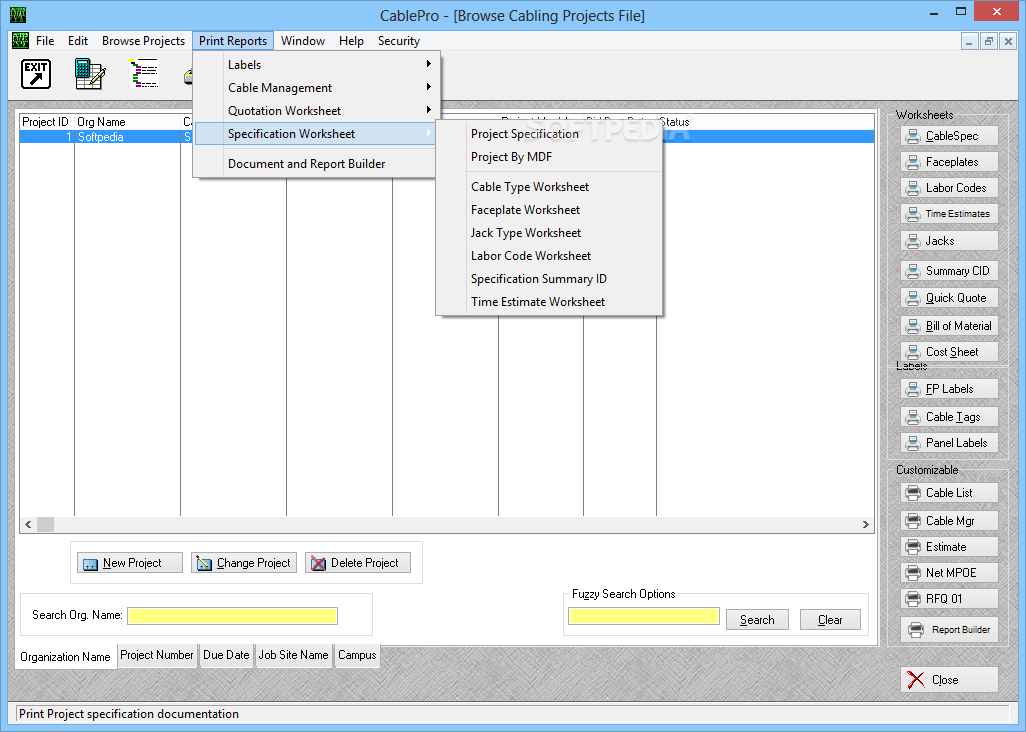
Task: Open the Edit menu
Action: 78,41
